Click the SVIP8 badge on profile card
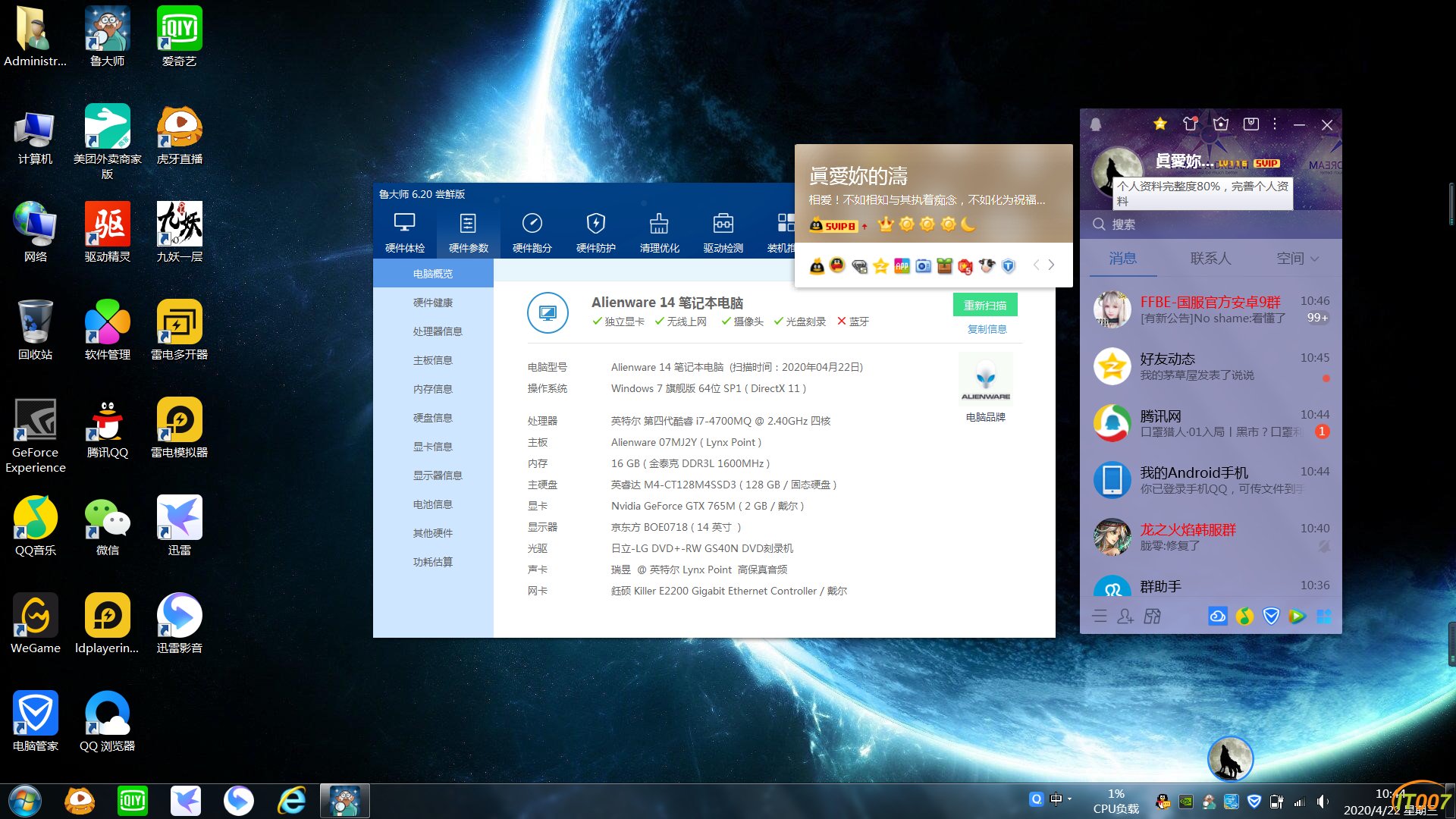1456x819 pixels. pos(833,225)
